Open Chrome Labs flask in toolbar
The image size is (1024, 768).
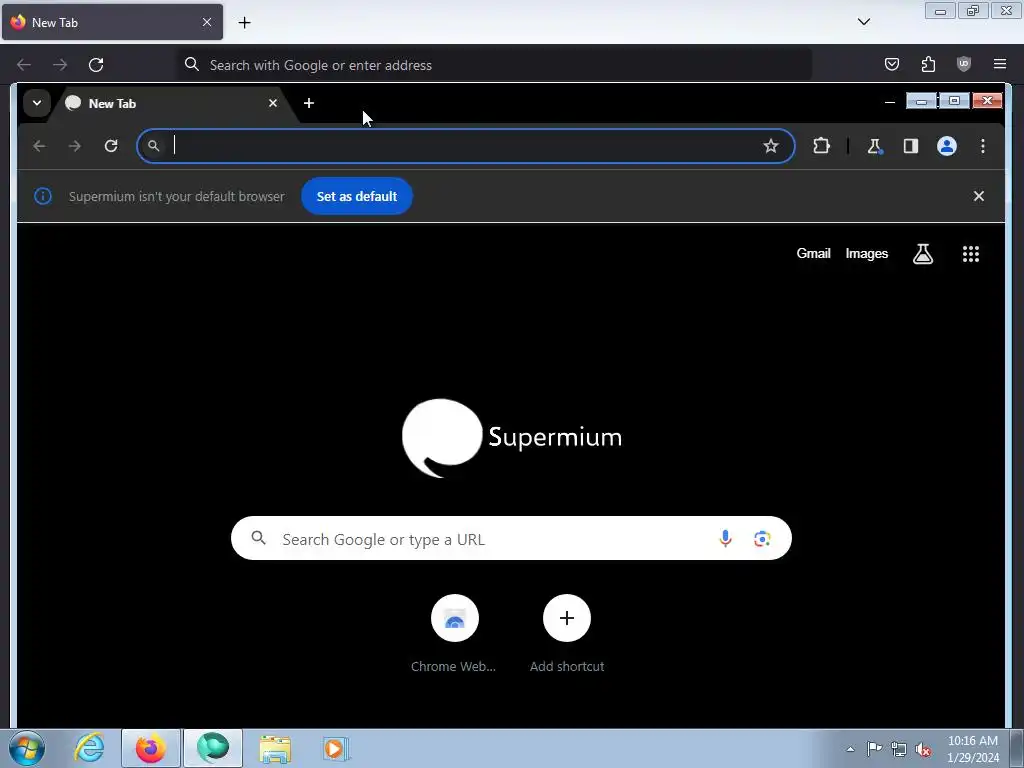point(874,146)
